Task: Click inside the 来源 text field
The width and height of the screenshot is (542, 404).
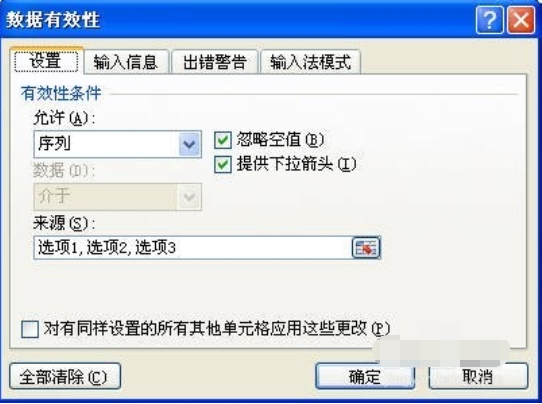Action: [193, 247]
